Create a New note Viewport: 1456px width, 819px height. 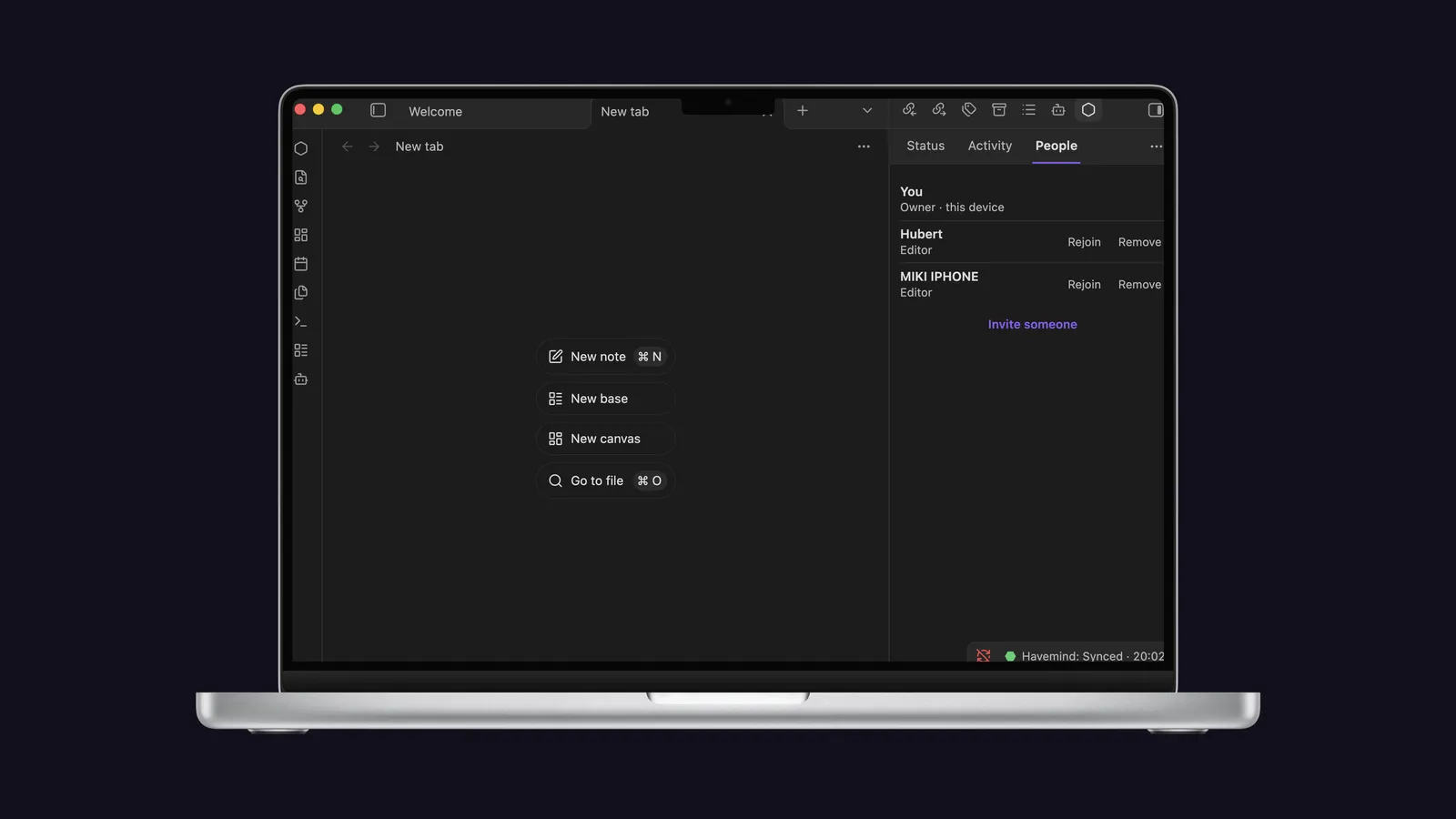605,357
